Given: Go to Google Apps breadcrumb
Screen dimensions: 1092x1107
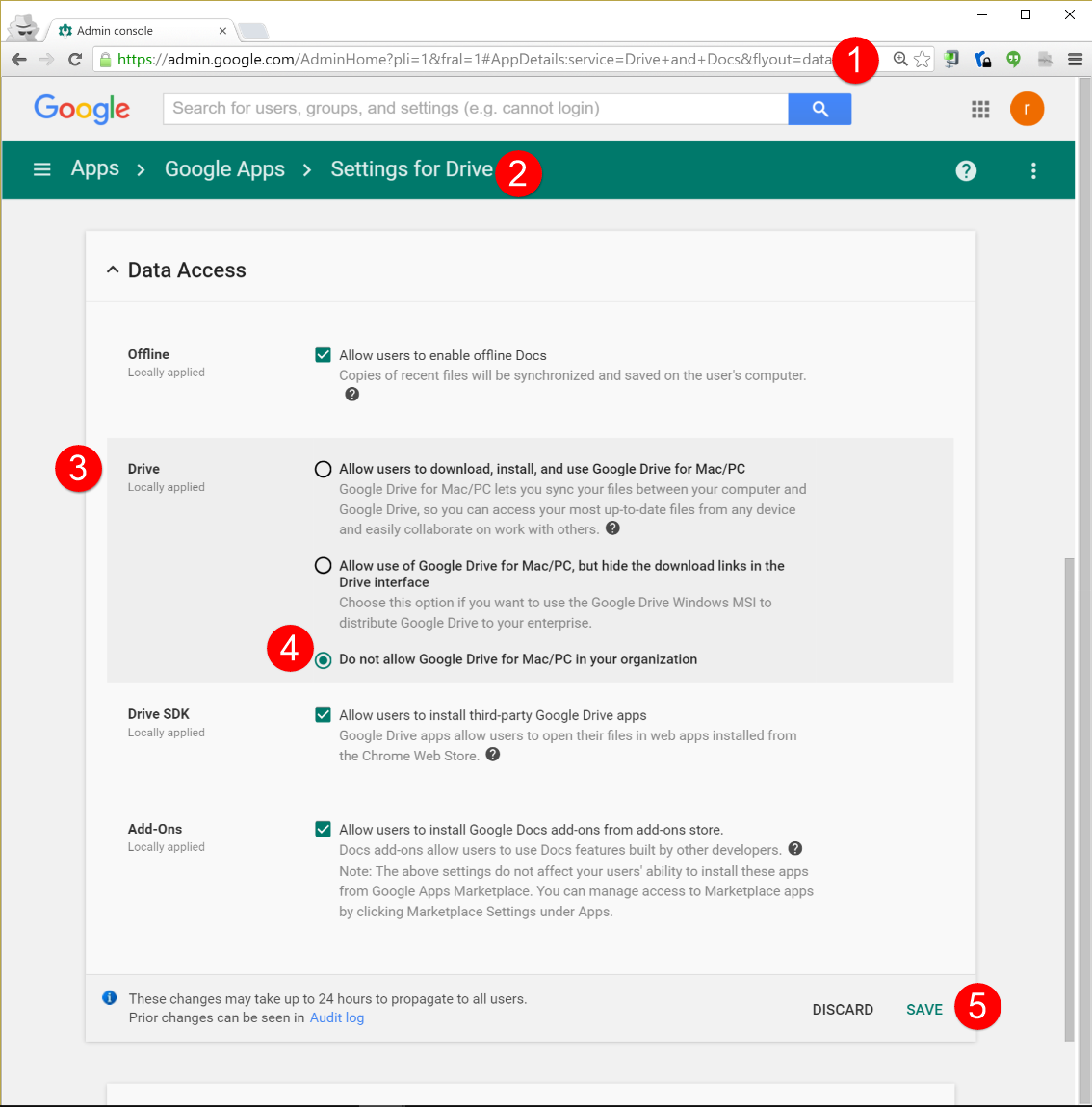Looking at the screenshot, I should [224, 169].
